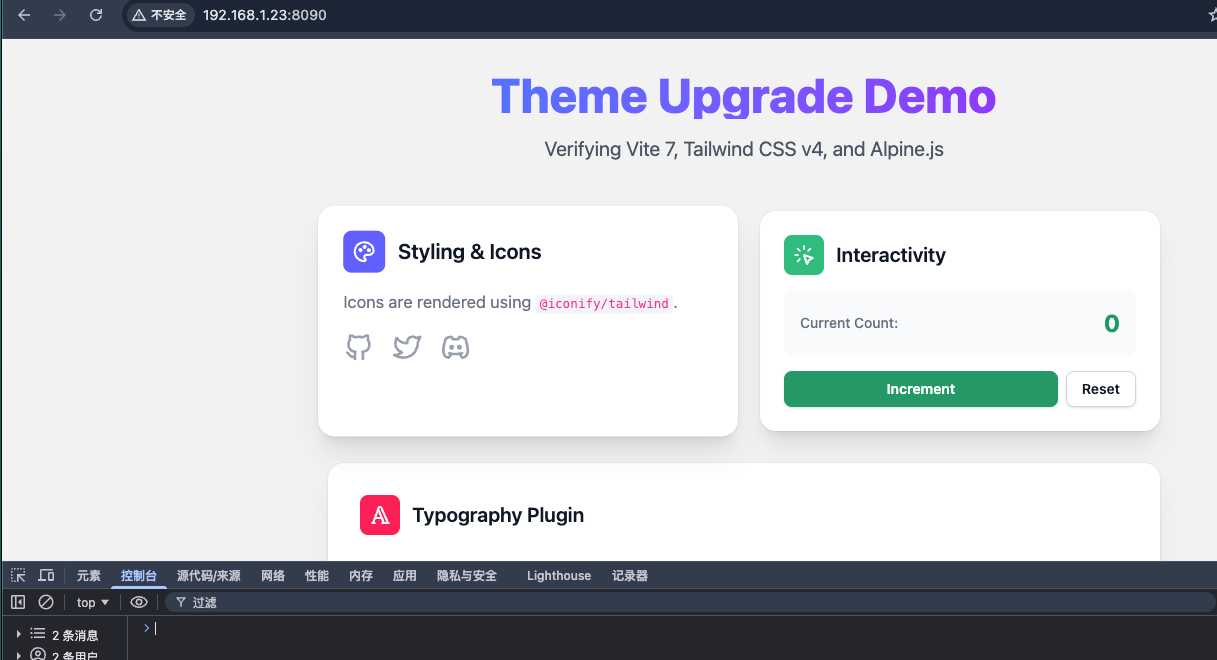
Task: Toggle the device toolbar emulation
Action: (x=46, y=576)
